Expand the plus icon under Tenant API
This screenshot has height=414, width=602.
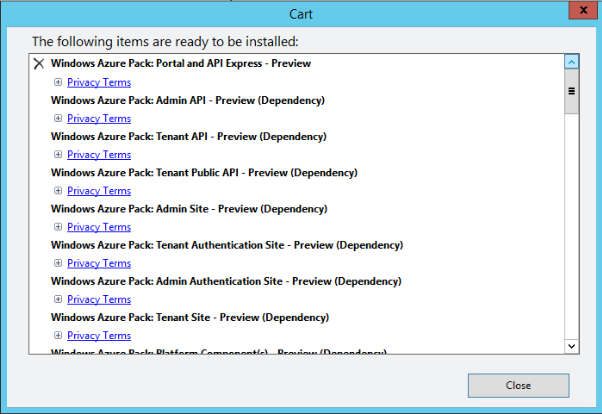tap(58, 154)
